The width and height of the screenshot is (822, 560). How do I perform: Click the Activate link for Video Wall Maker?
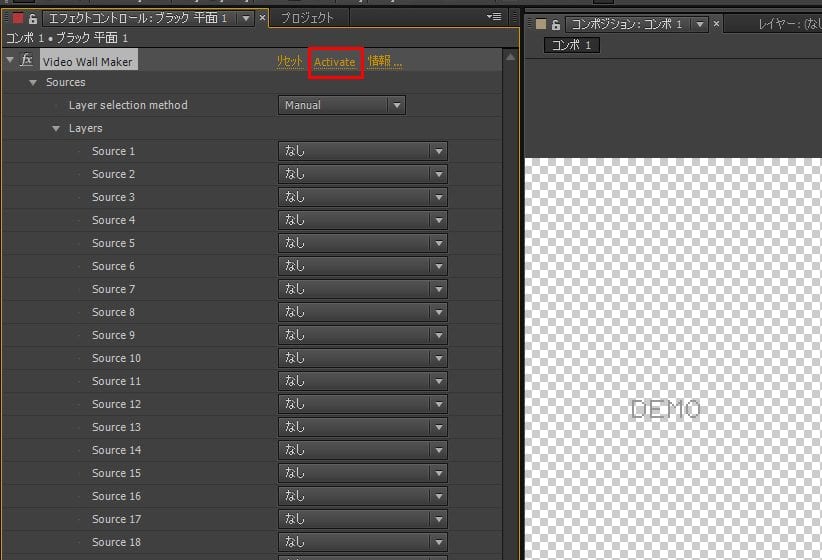[335, 62]
